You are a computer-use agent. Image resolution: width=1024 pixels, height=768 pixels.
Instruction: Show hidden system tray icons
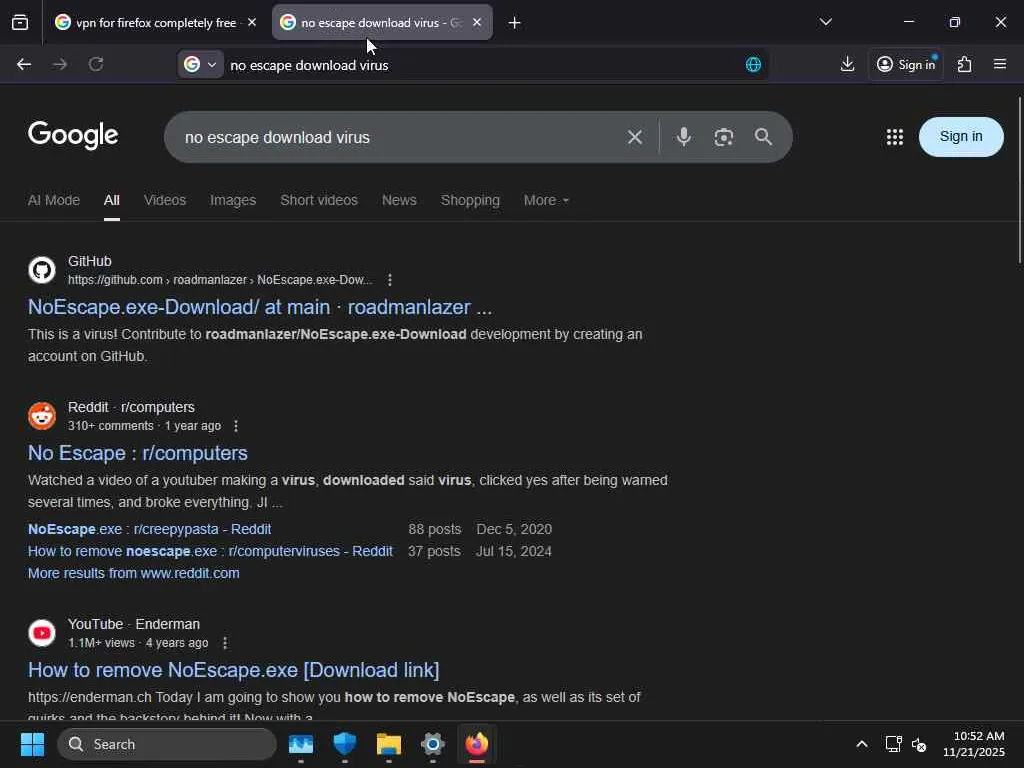(x=861, y=744)
